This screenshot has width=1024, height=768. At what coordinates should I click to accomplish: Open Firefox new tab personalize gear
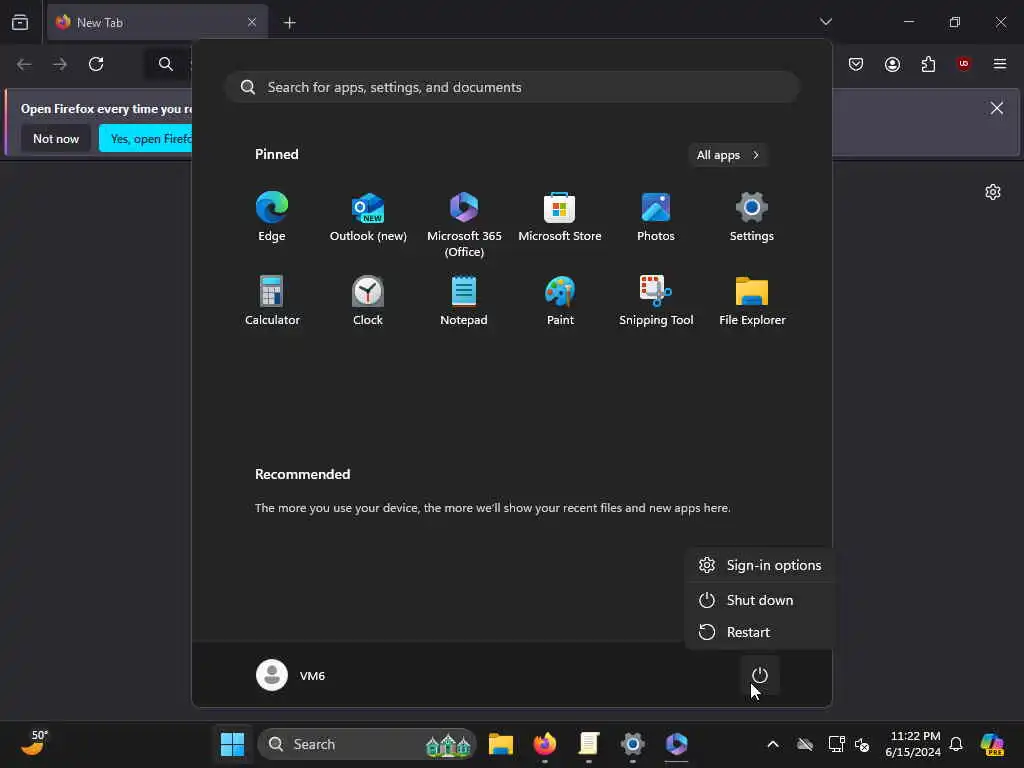[993, 192]
